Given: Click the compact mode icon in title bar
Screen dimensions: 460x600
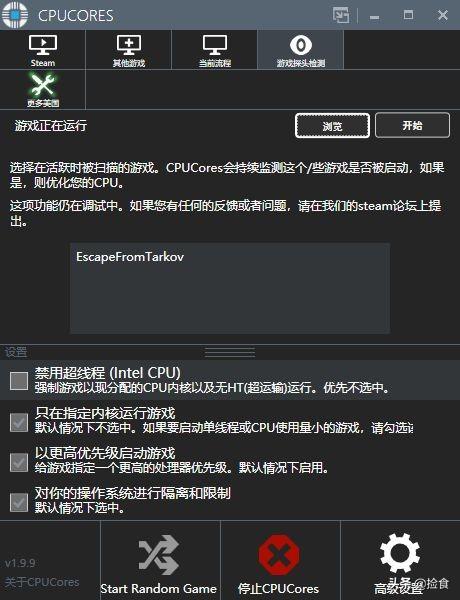Looking at the screenshot, I should pyautogui.click(x=341, y=15).
